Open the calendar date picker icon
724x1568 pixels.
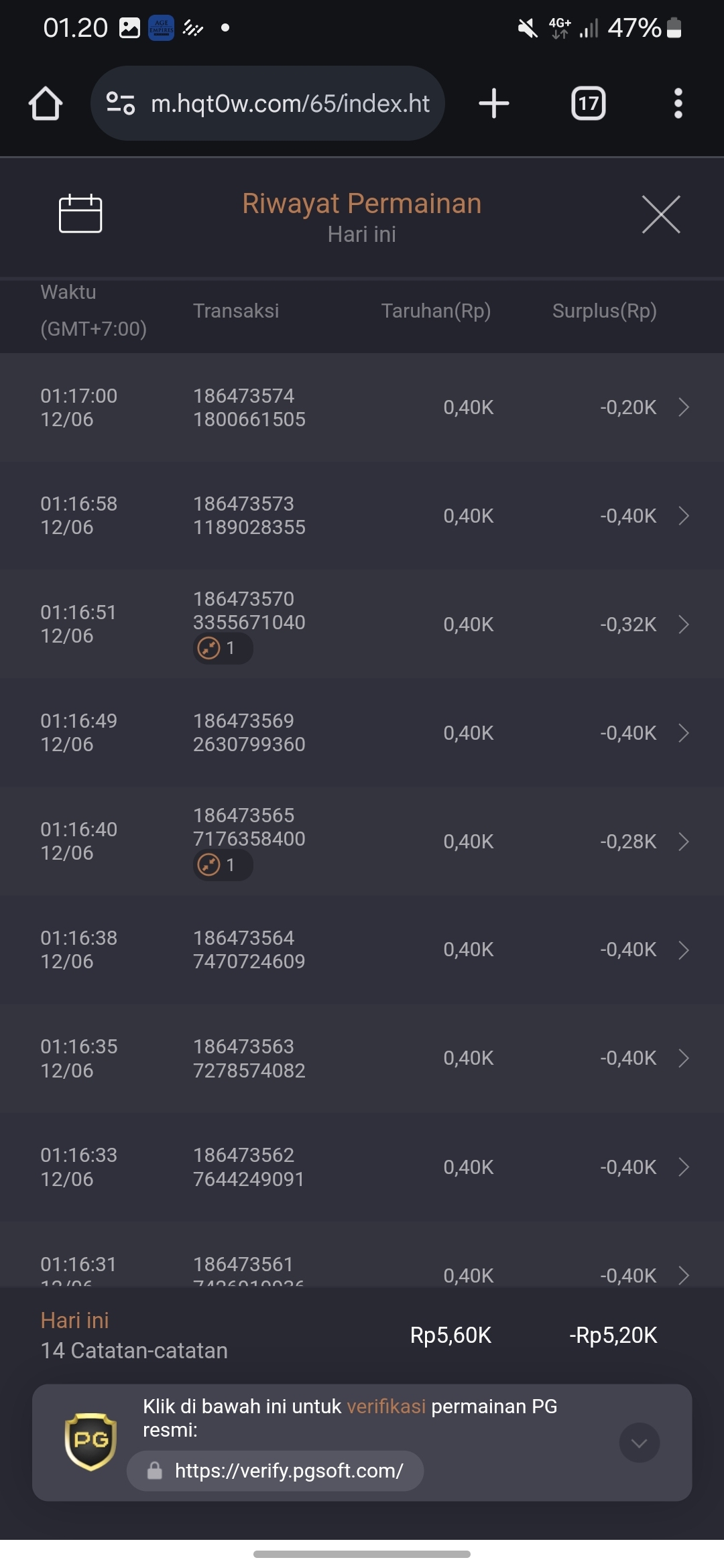coord(80,214)
